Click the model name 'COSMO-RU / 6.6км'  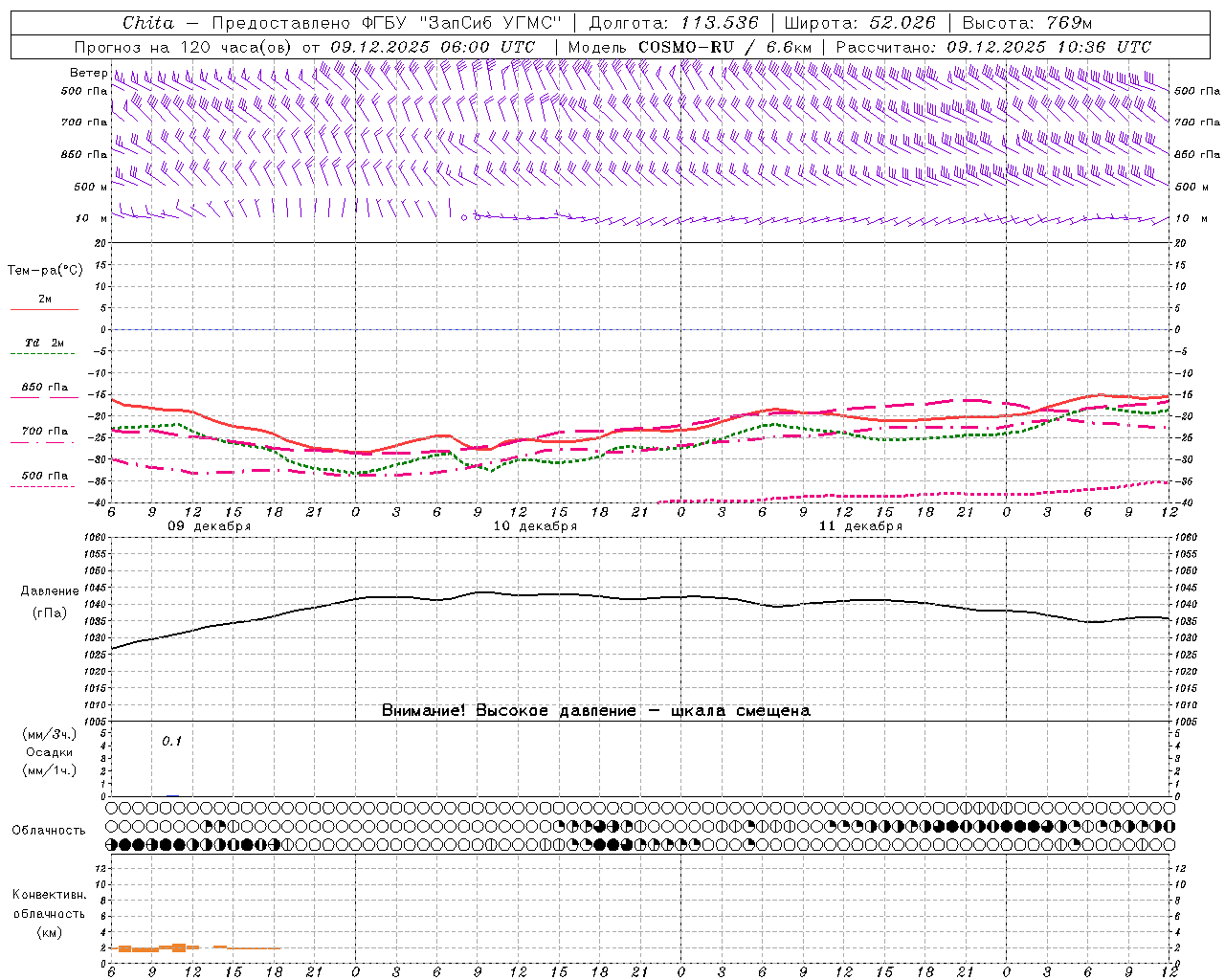coord(724,47)
